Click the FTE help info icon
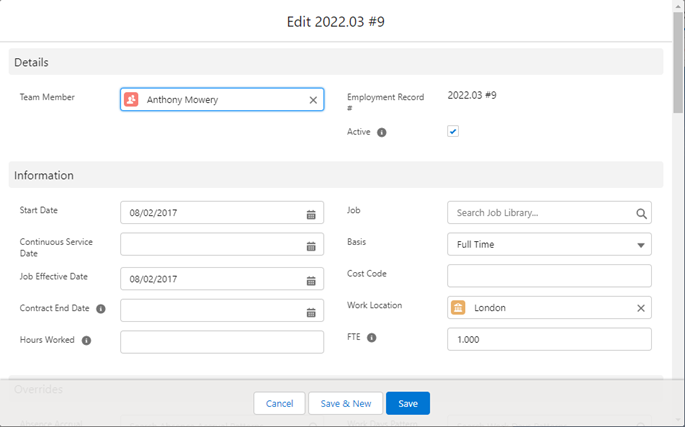 [x=372, y=338]
